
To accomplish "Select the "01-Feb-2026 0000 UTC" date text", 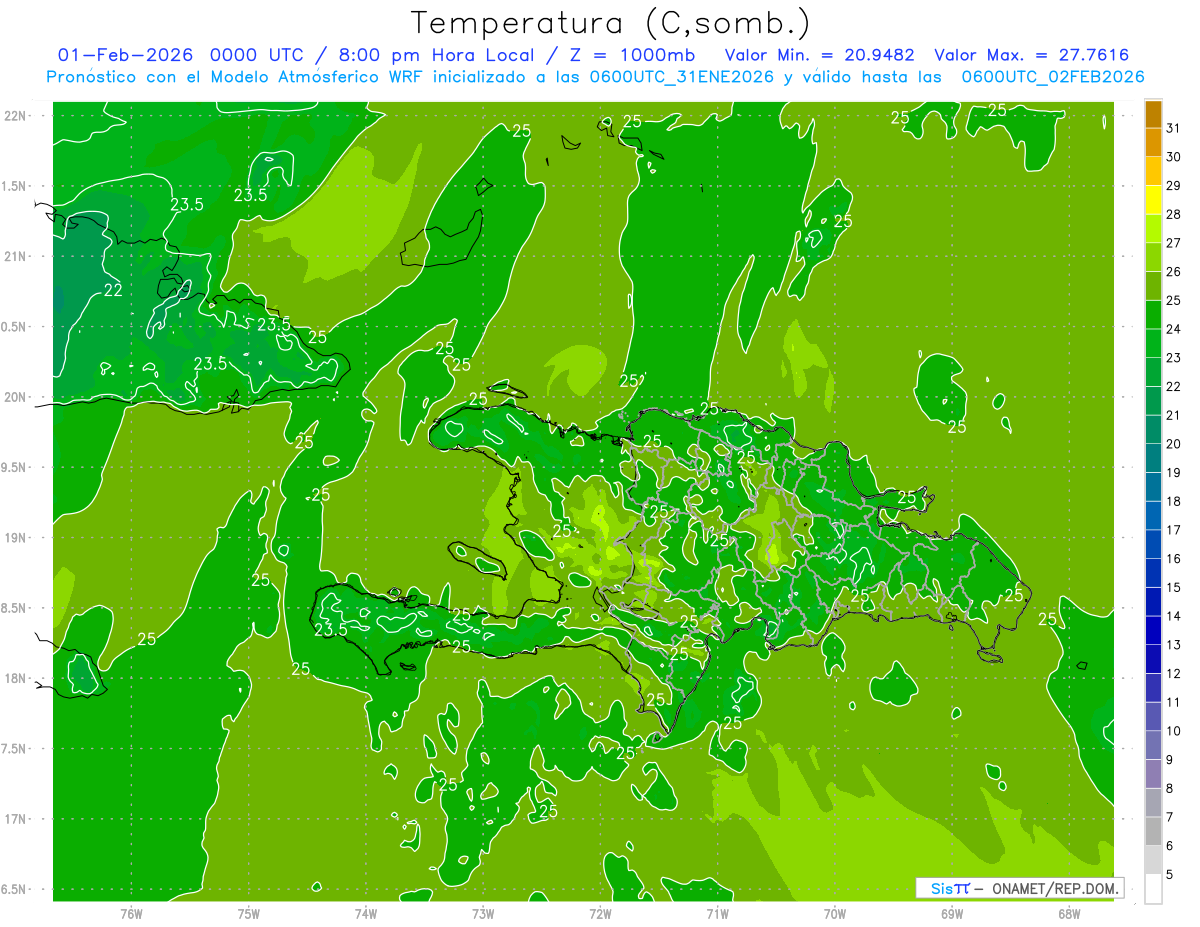I will pyautogui.click(x=181, y=55).
